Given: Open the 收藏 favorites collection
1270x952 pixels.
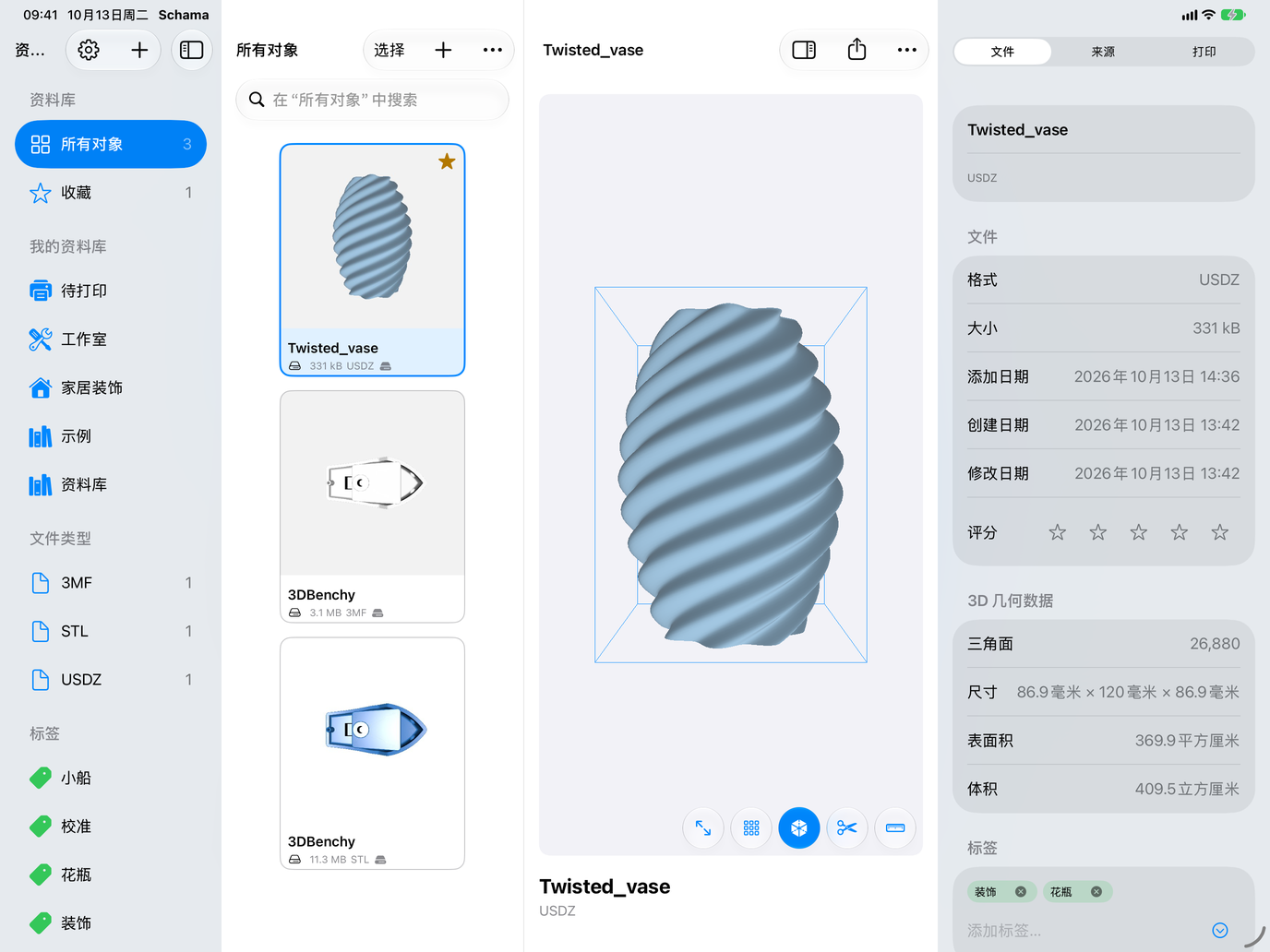Looking at the screenshot, I should point(111,193).
